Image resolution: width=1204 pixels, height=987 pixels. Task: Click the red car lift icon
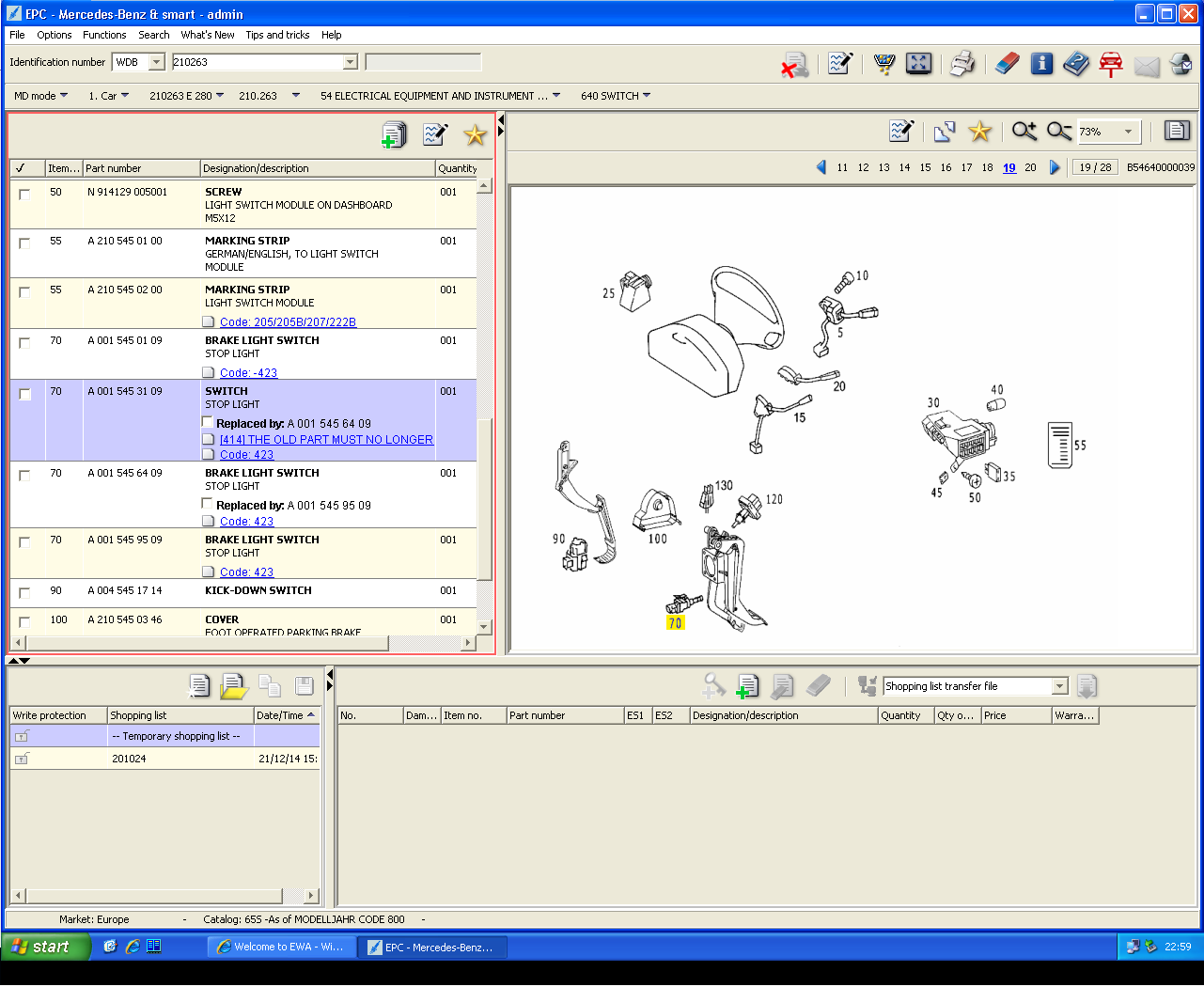pyautogui.click(x=1111, y=64)
